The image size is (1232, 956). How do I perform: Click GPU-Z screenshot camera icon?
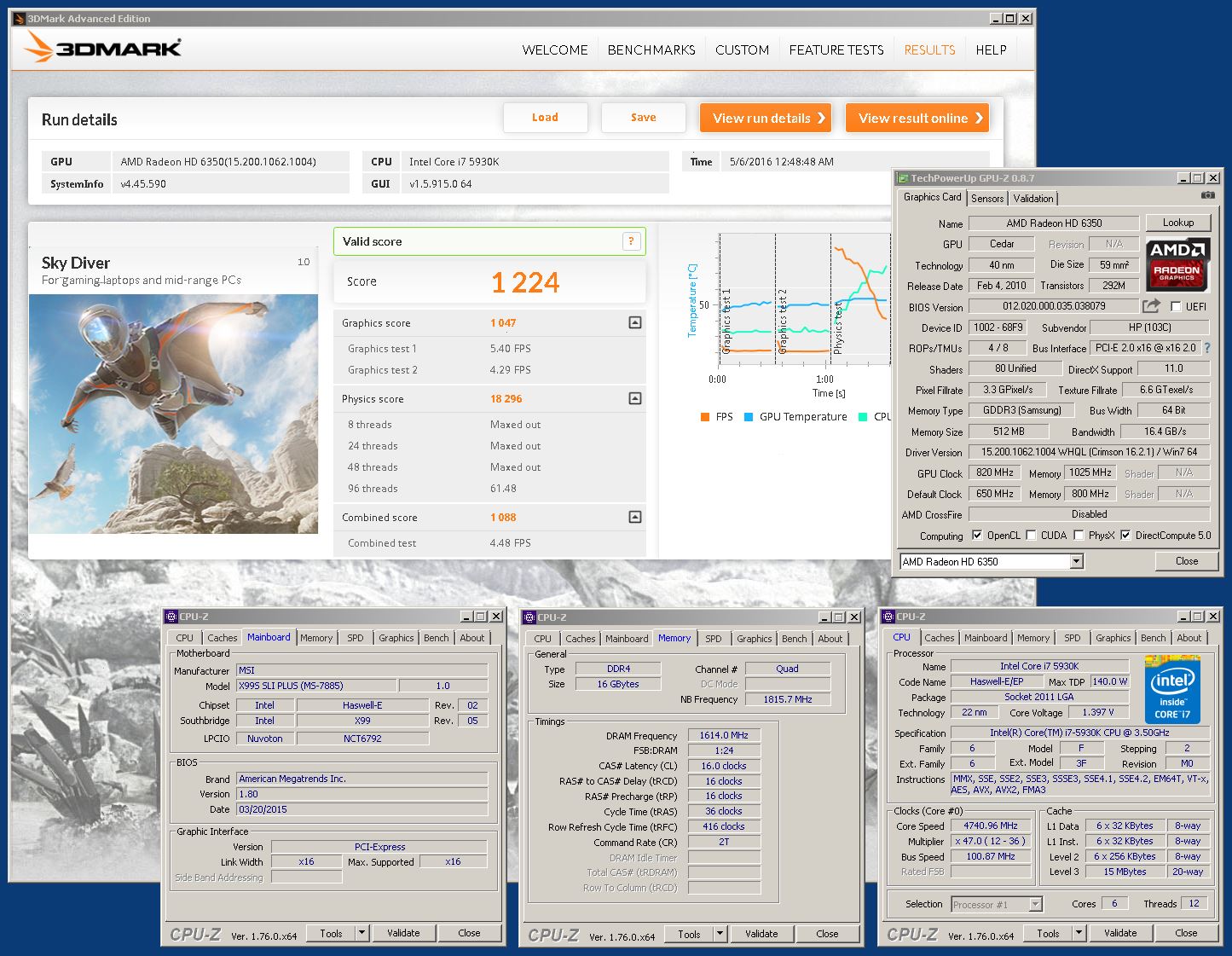coord(1207,195)
